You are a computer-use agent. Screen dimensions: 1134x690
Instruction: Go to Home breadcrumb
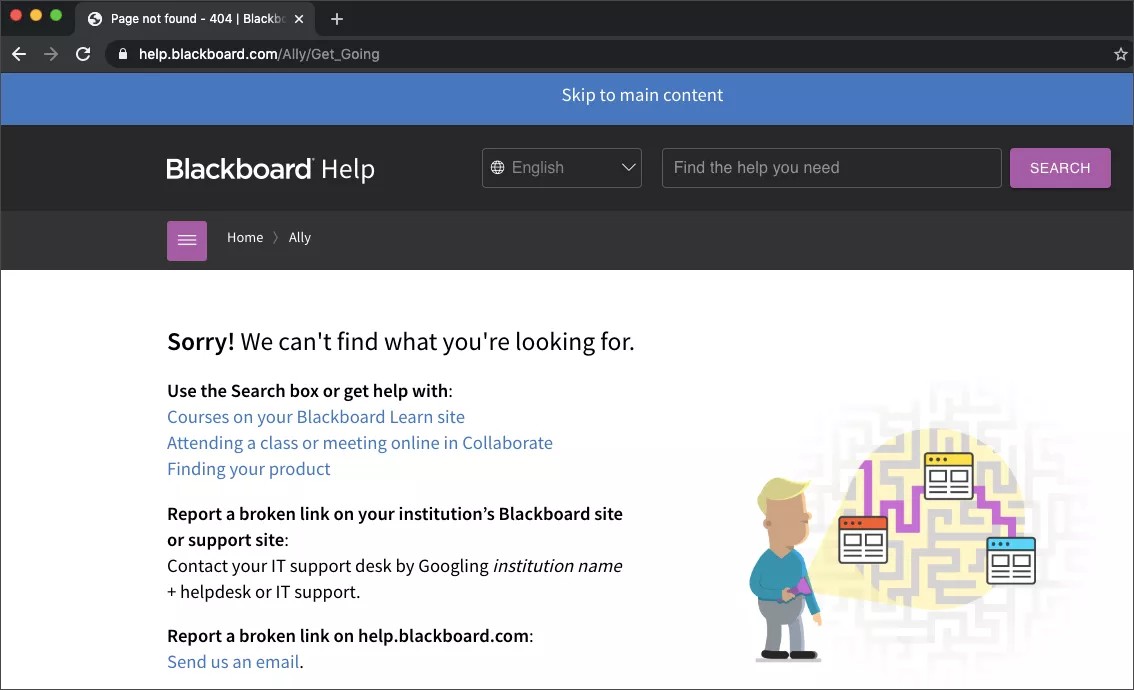245,238
